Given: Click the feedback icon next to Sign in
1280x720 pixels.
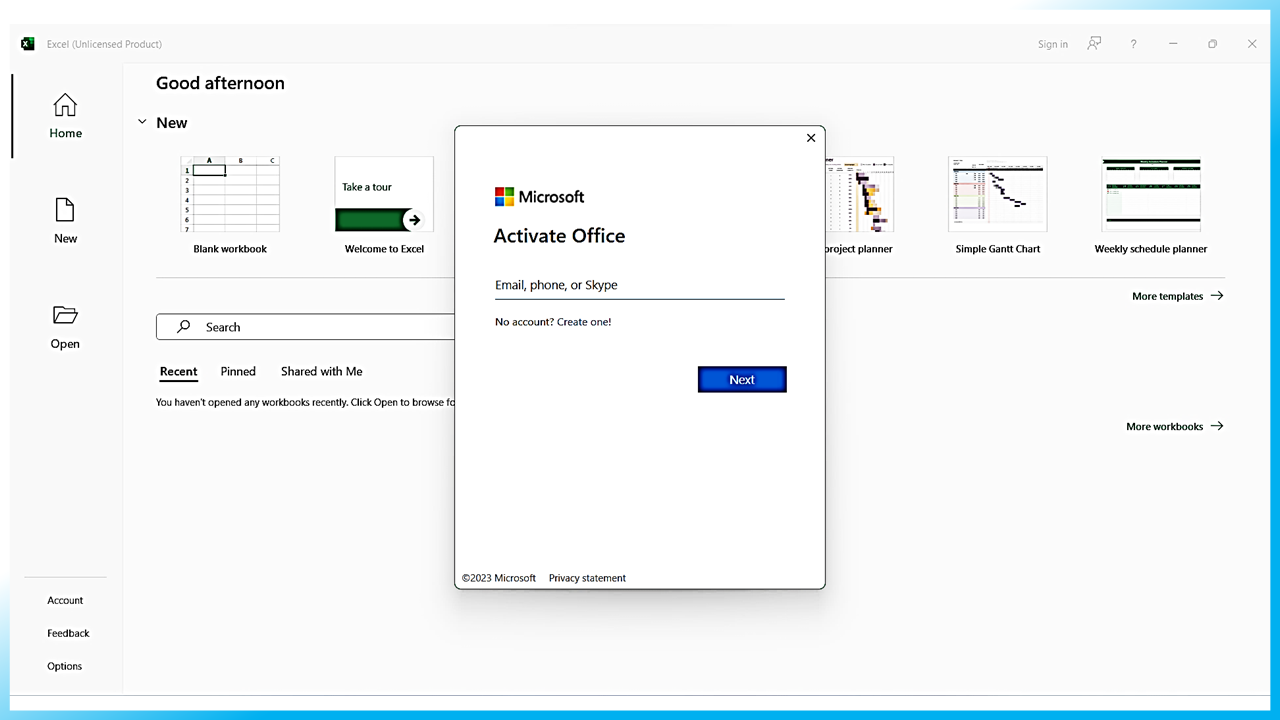Looking at the screenshot, I should click(x=1094, y=44).
